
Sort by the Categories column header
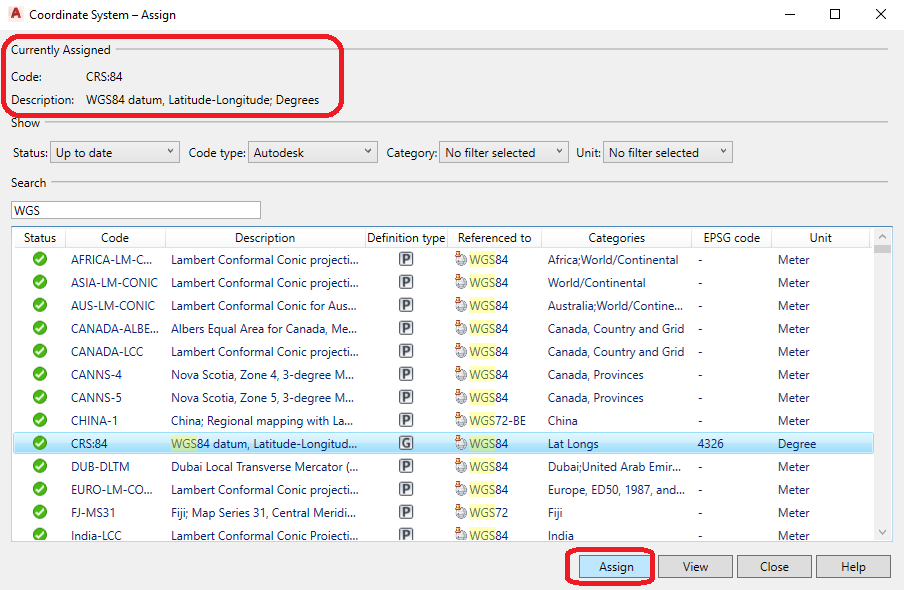point(616,238)
